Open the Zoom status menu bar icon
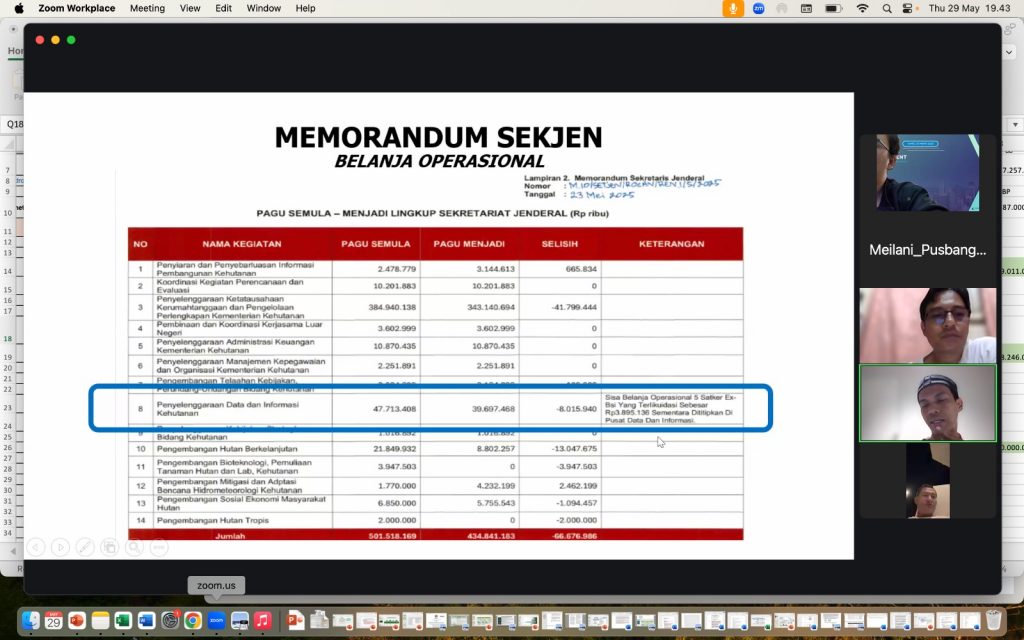Screen dimensions: 1024x640 pyautogui.click(x=758, y=8)
